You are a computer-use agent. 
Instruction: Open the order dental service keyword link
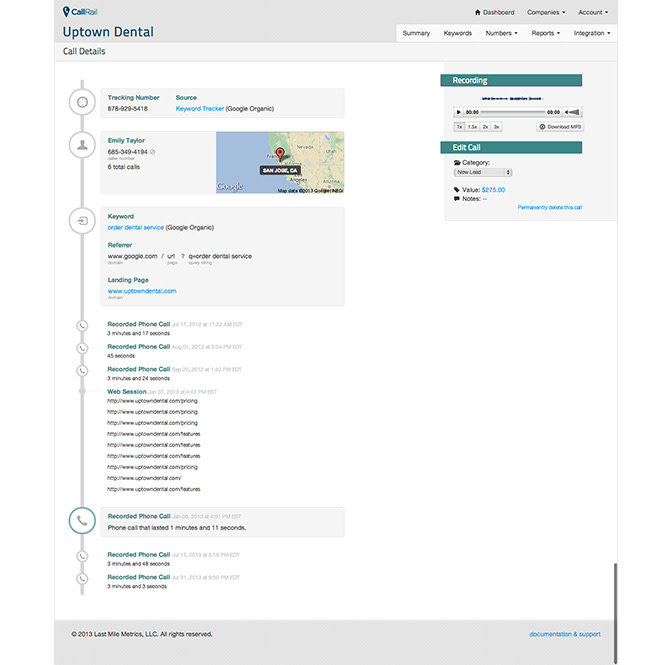[136, 227]
